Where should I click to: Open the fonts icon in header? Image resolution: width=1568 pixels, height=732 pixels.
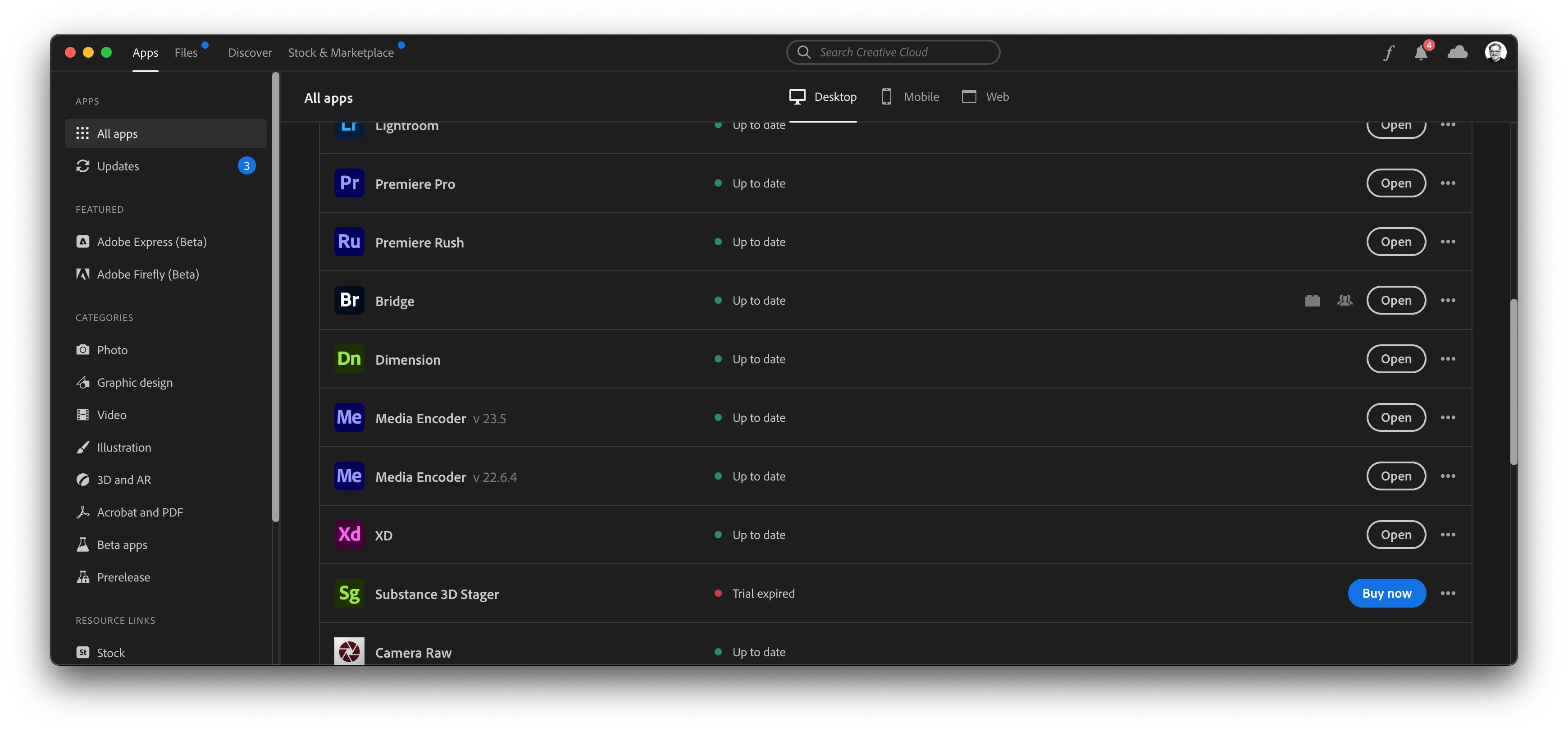click(x=1388, y=52)
